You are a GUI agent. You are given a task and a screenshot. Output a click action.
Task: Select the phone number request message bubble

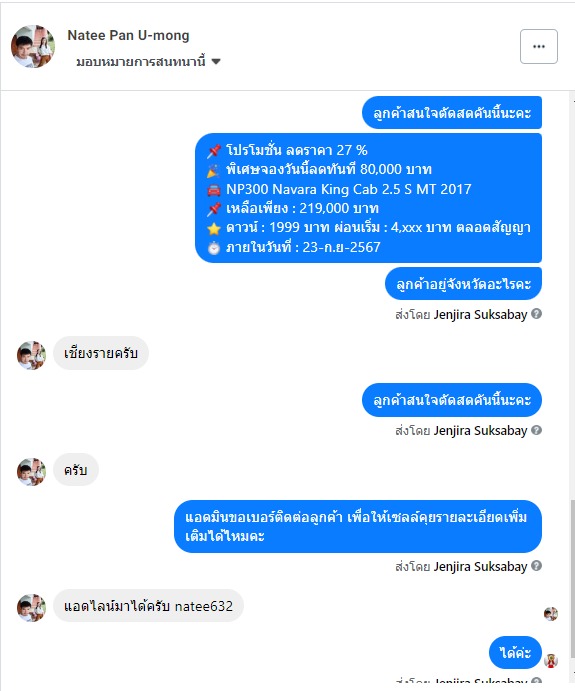pos(358,526)
